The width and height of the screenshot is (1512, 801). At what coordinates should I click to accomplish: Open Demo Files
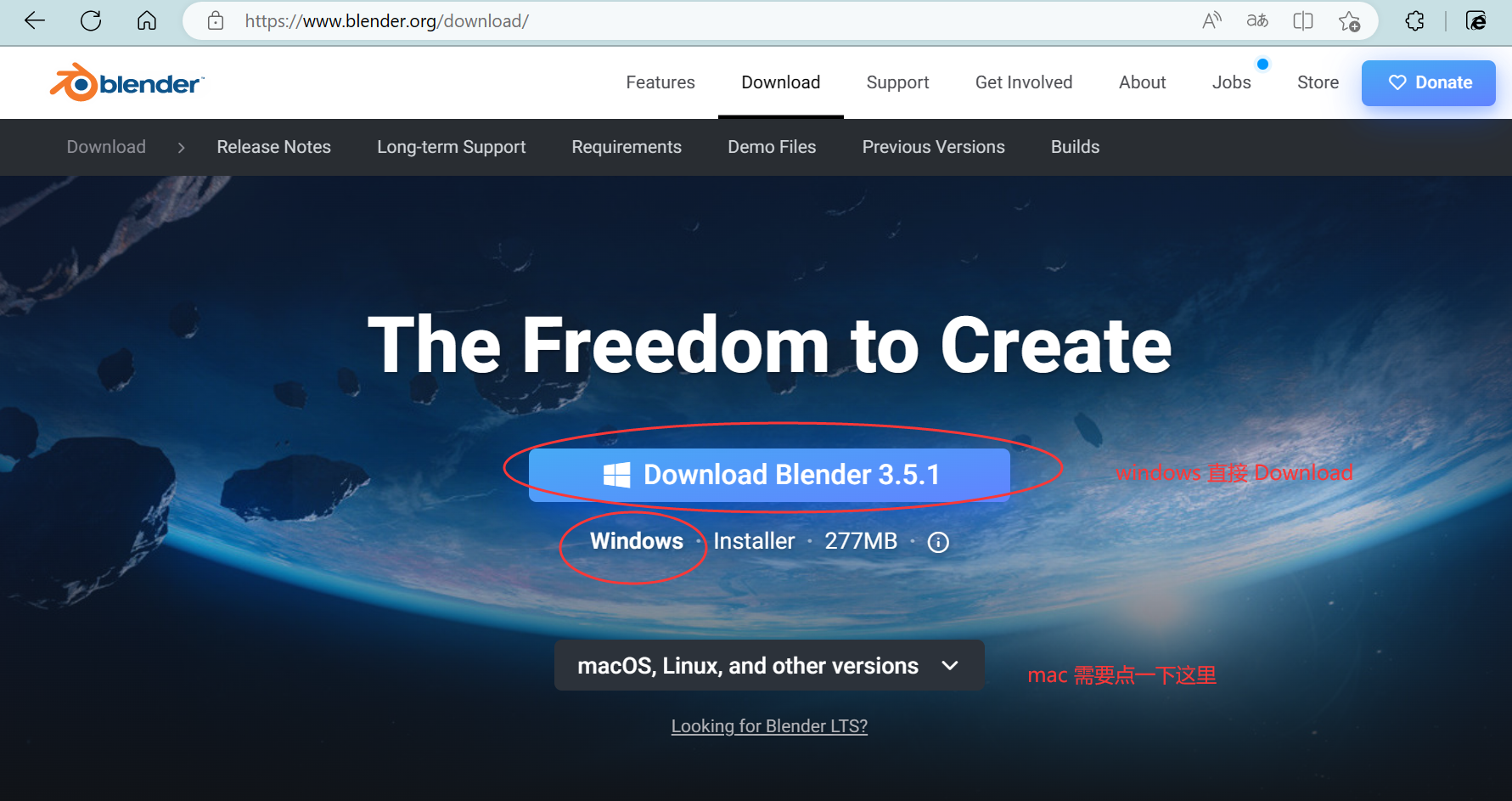(x=772, y=147)
